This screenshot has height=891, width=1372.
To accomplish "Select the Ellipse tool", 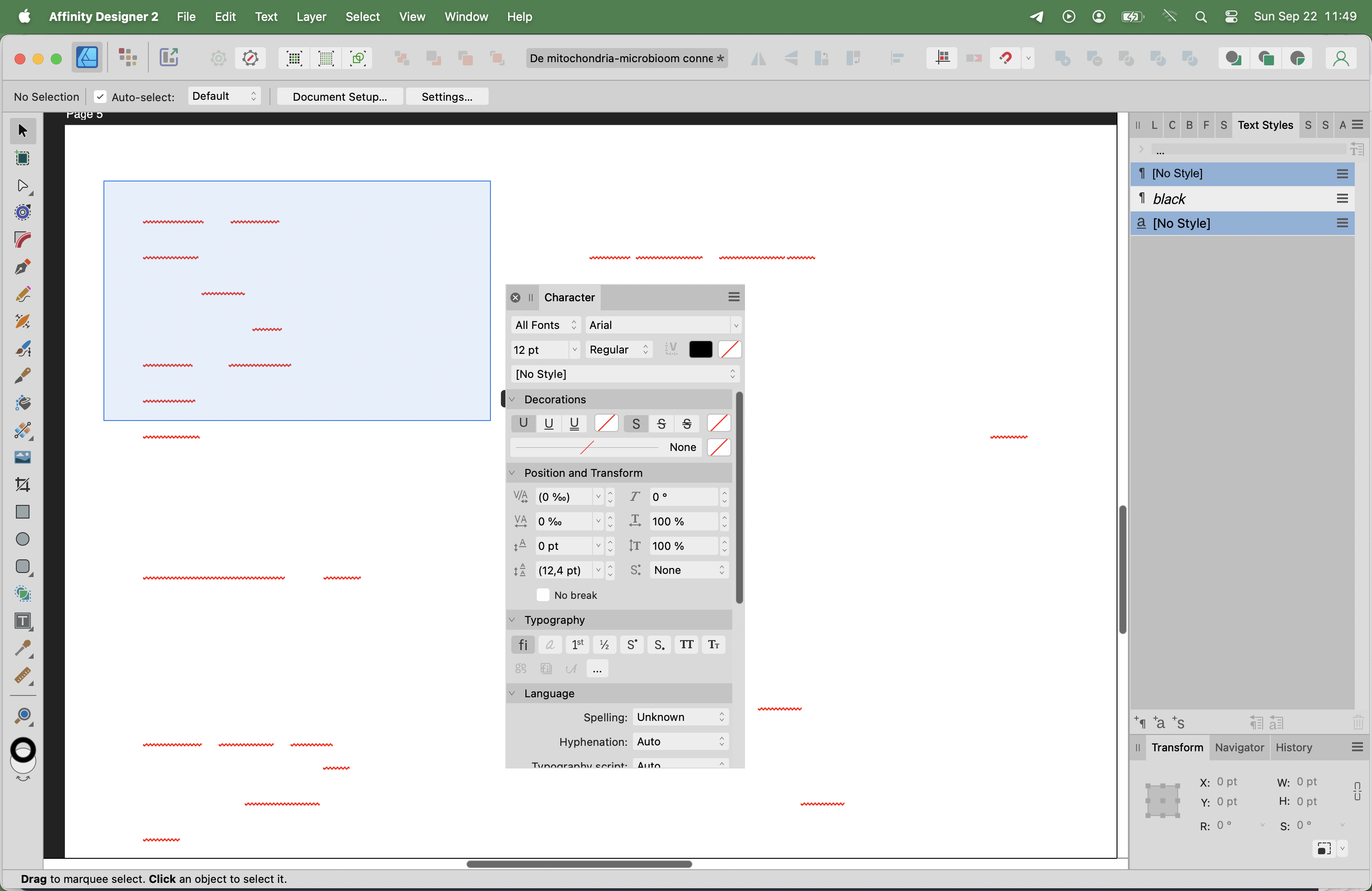I will pyautogui.click(x=23, y=539).
